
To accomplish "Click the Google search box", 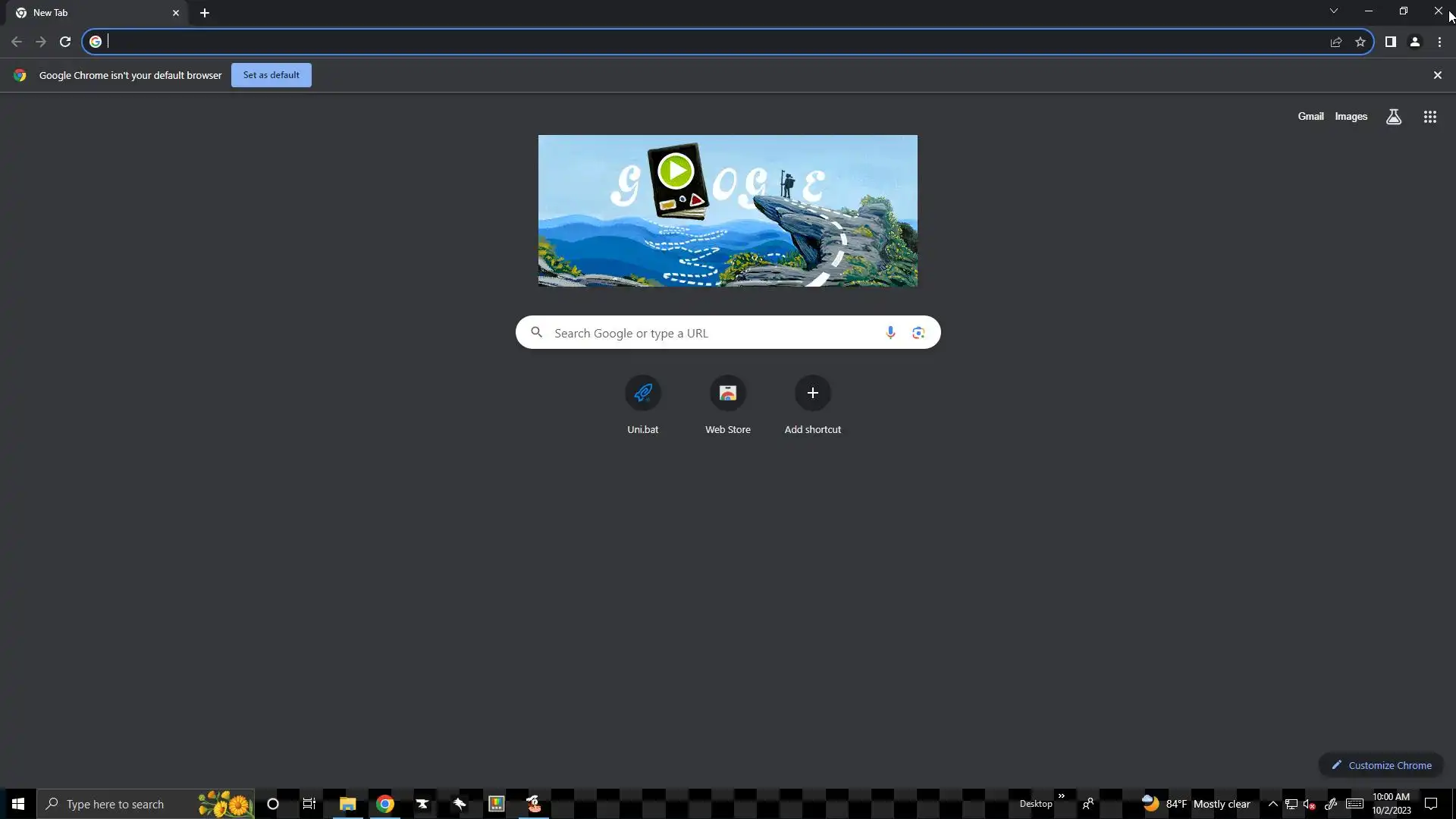I will [x=713, y=333].
